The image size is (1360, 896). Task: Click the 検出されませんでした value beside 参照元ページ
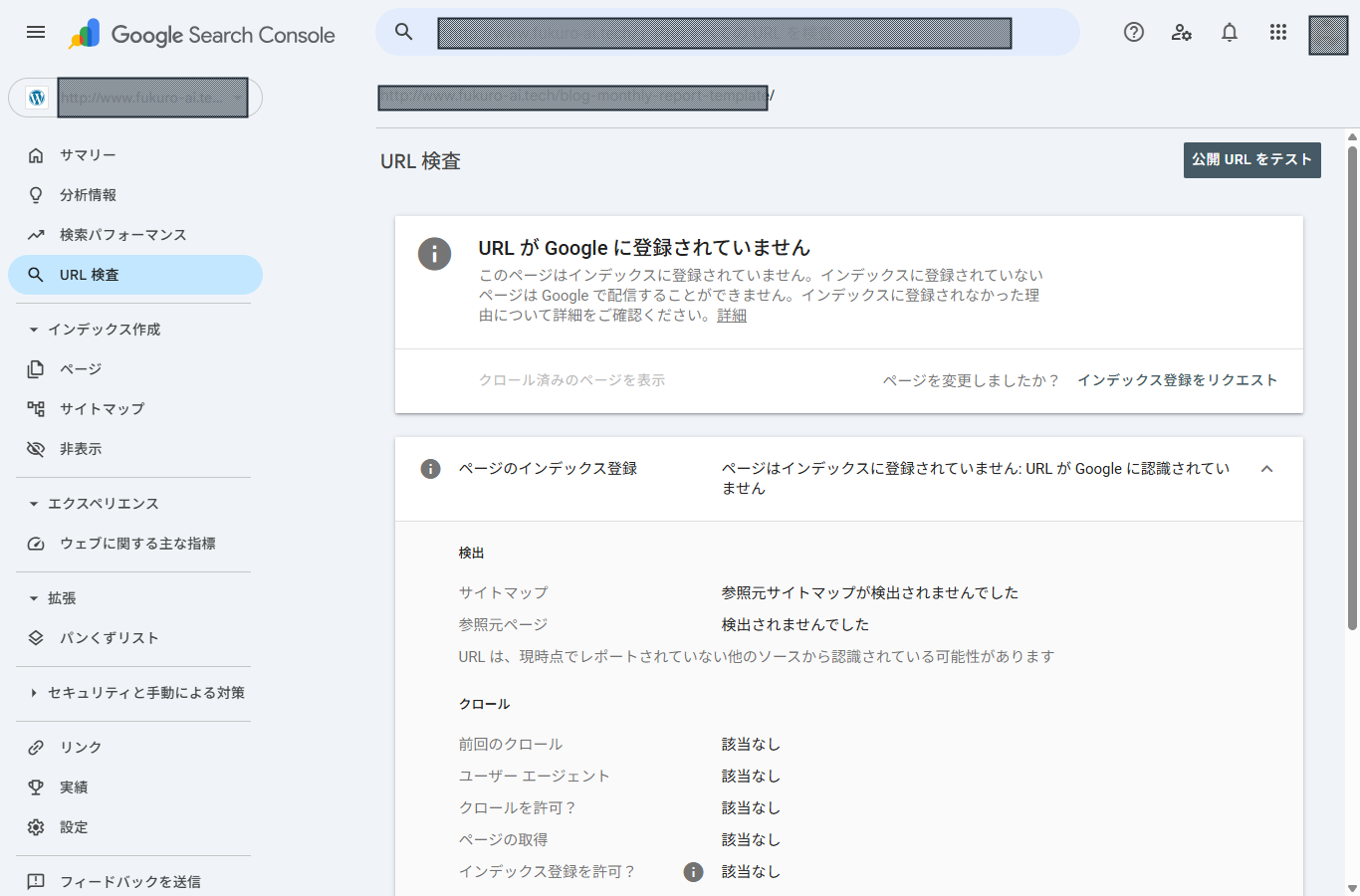pos(795,625)
